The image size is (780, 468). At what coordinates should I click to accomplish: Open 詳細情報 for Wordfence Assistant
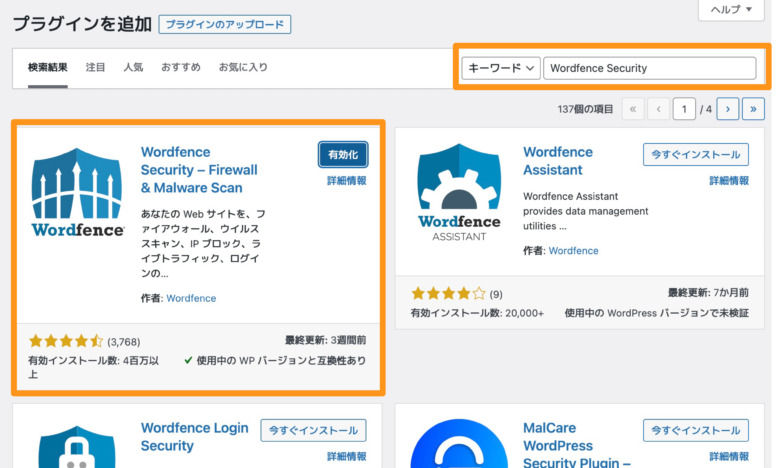click(729, 181)
